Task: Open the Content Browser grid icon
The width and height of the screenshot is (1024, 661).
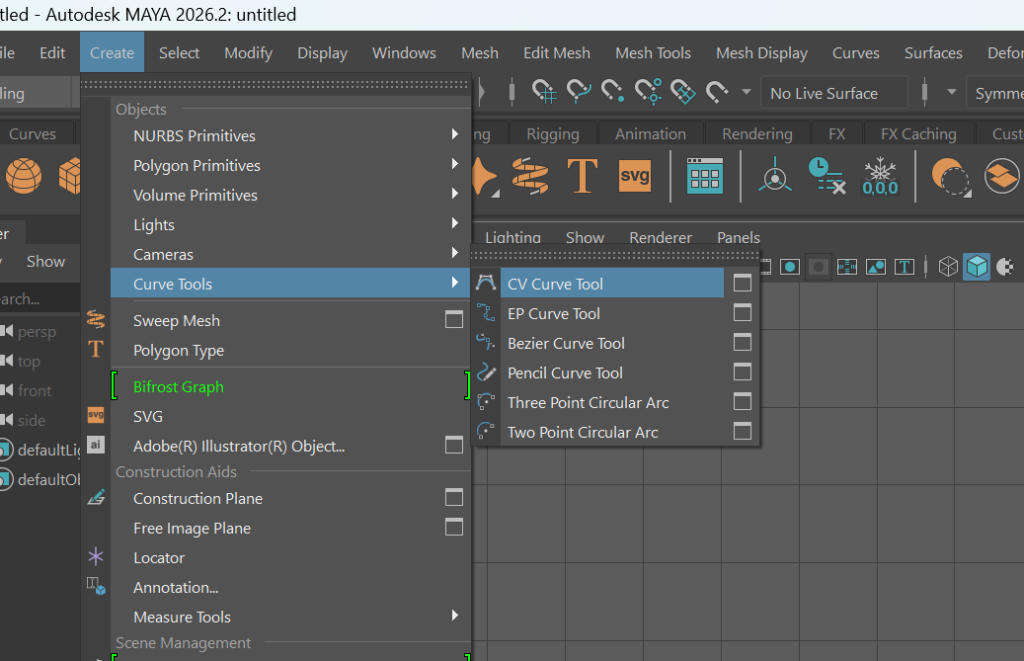Action: pyautogui.click(x=705, y=177)
